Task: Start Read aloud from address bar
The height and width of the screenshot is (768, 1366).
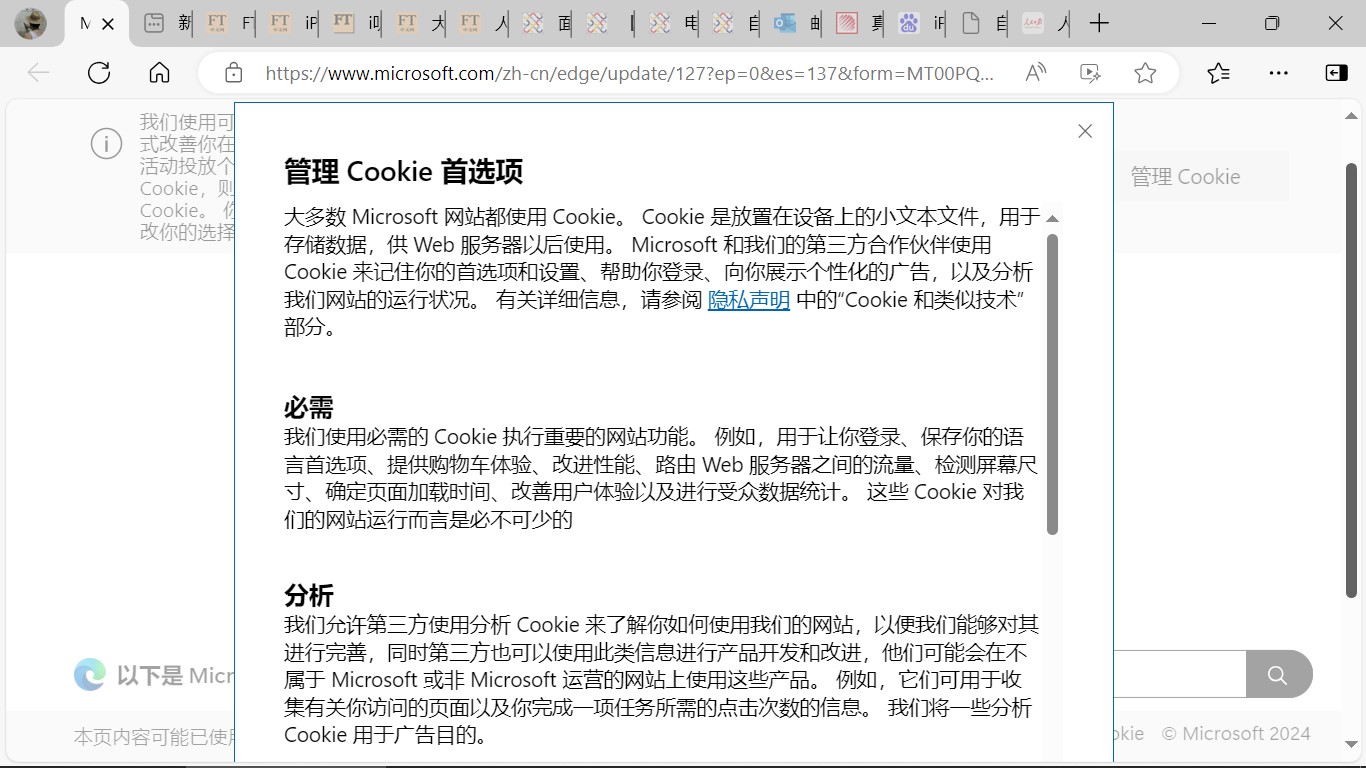Action: coord(1036,73)
